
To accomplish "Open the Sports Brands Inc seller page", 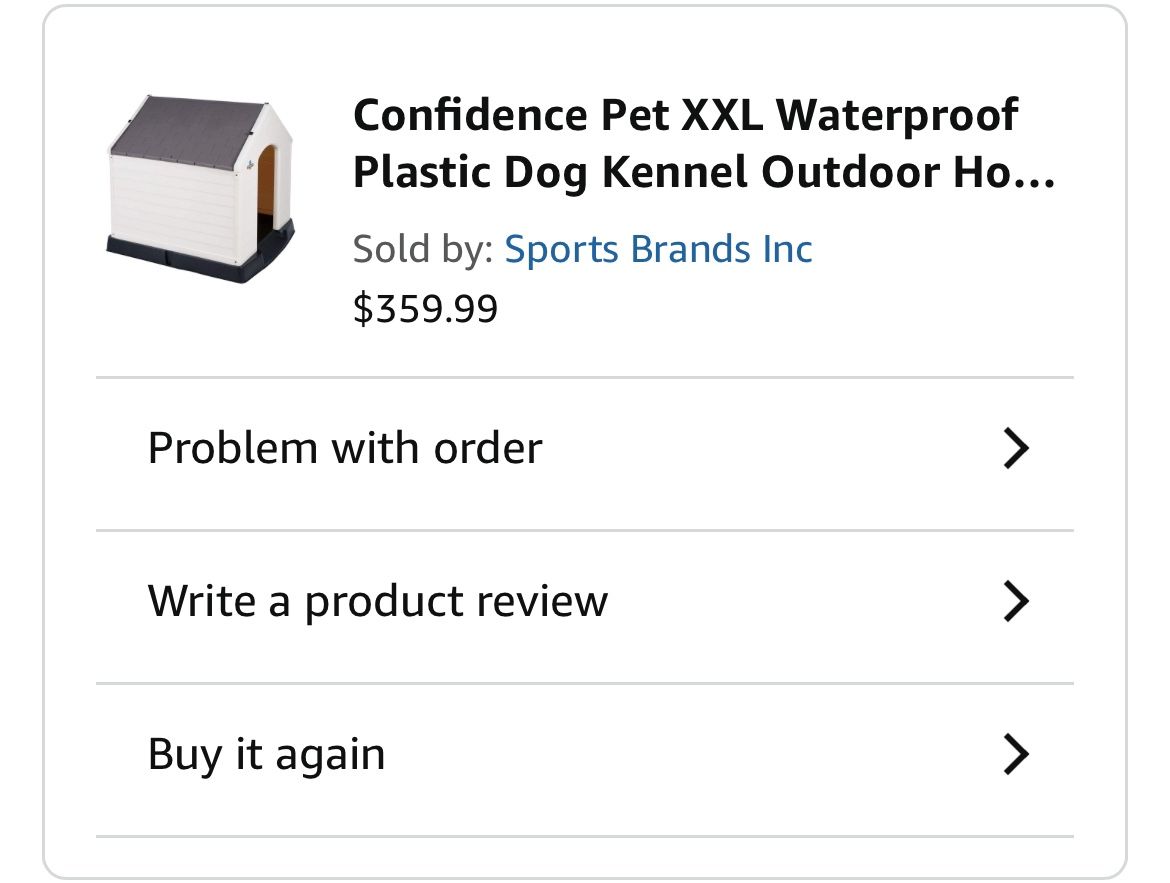I will (x=659, y=248).
